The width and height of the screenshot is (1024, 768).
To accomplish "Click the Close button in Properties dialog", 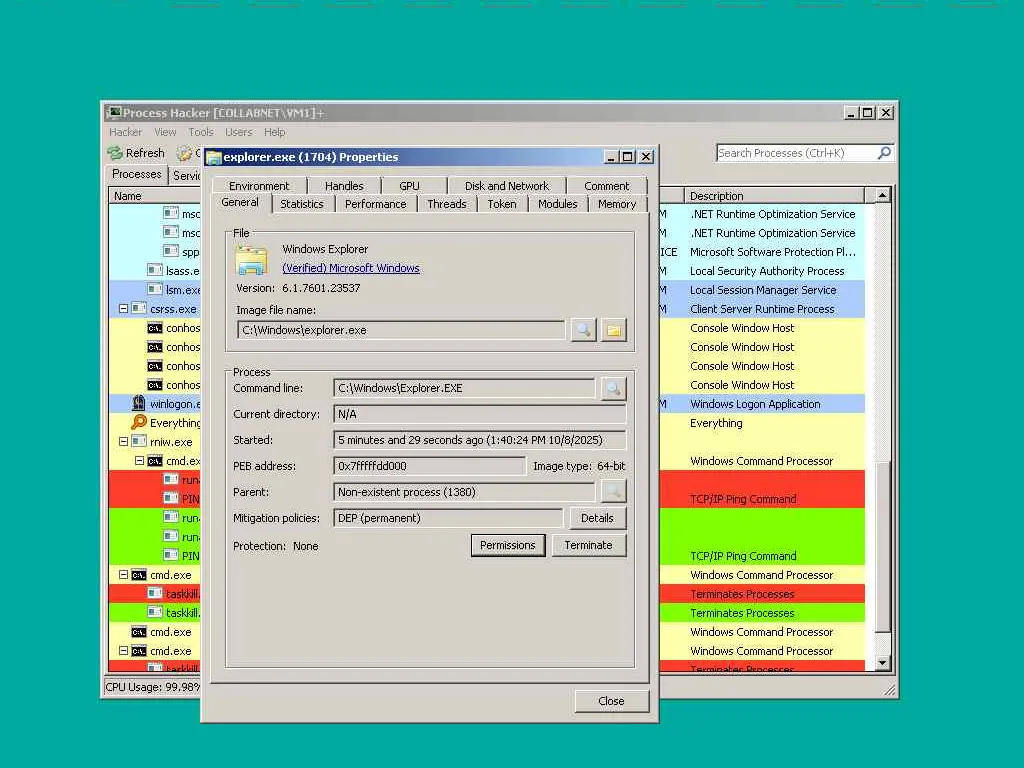I will [611, 701].
